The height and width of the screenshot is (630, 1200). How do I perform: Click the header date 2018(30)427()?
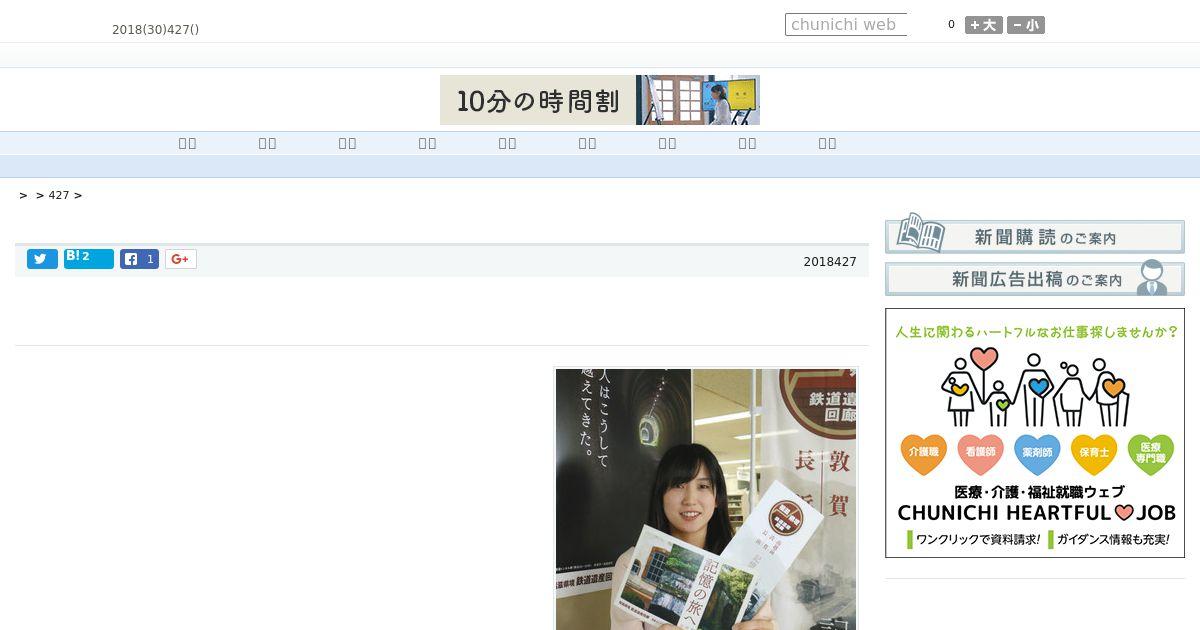[155, 30]
